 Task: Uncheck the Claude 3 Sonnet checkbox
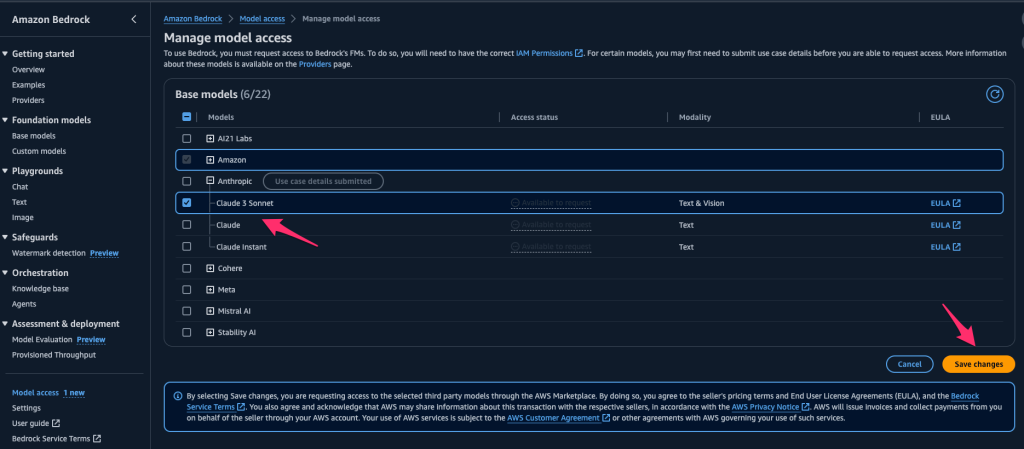click(x=187, y=203)
